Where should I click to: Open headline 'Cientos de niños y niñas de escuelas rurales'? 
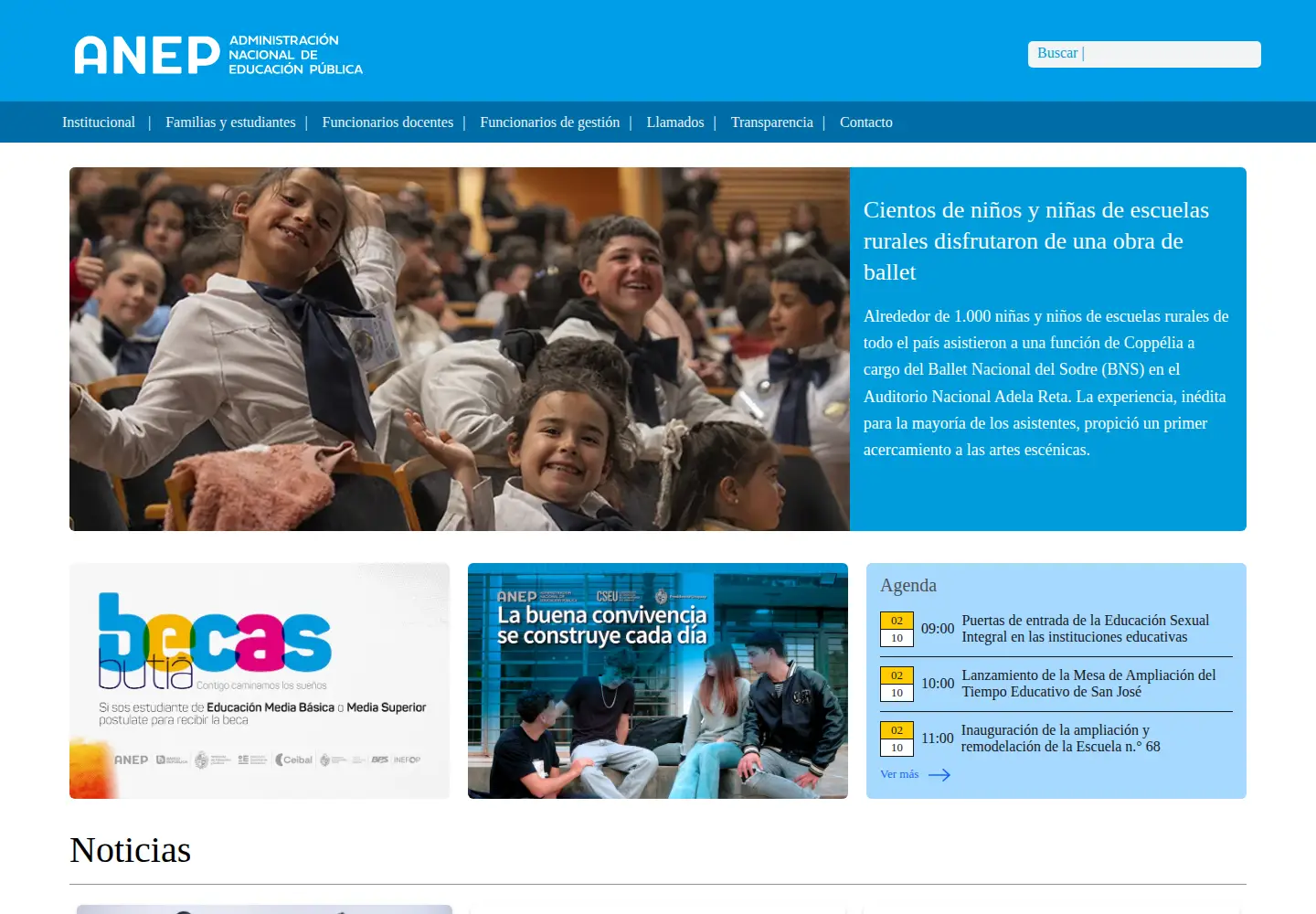tap(1036, 241)
